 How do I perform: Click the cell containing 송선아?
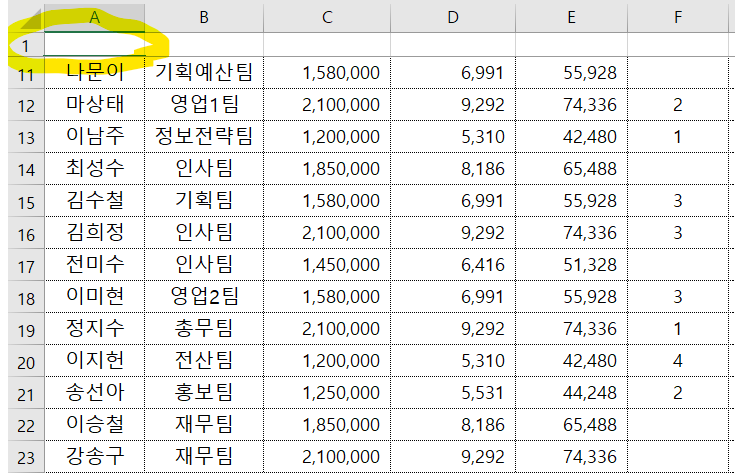94,392
